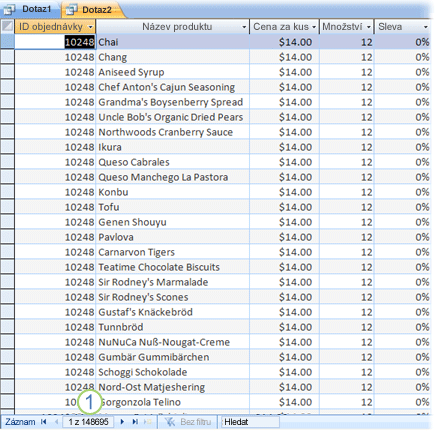Click Sir Rodney's Scones cell
Screen dimensions: 435x432
[173, 297]
